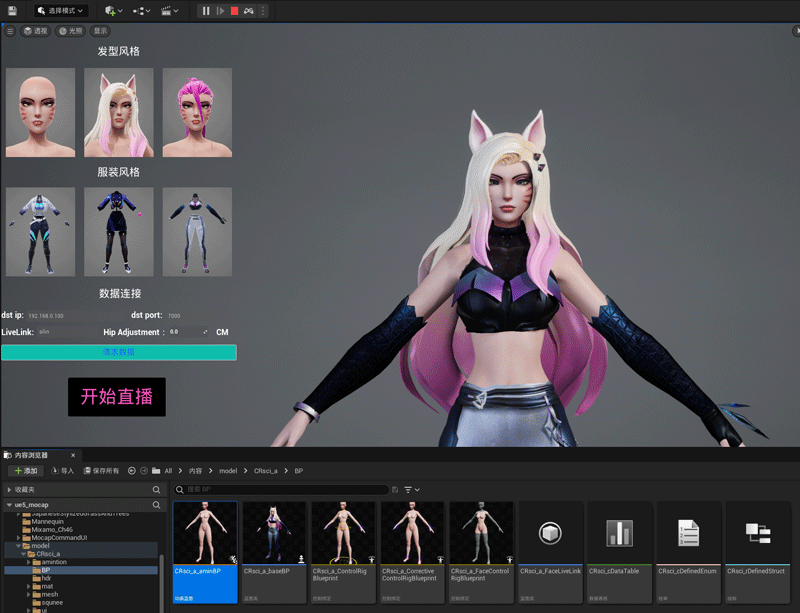Go back with the content browser history arrow
This screenshot has width=800, height=613.
[132, 471]
